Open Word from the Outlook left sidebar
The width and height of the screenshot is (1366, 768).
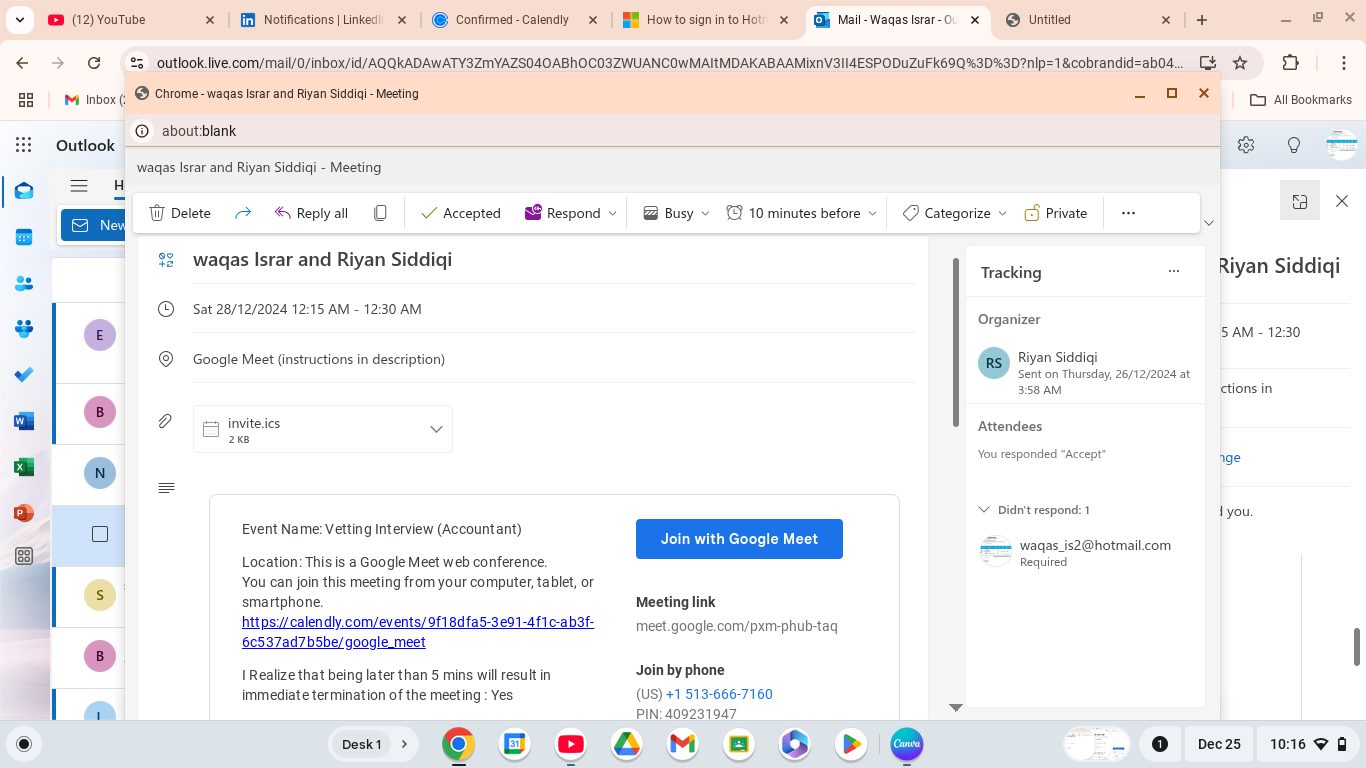[24, 421]
